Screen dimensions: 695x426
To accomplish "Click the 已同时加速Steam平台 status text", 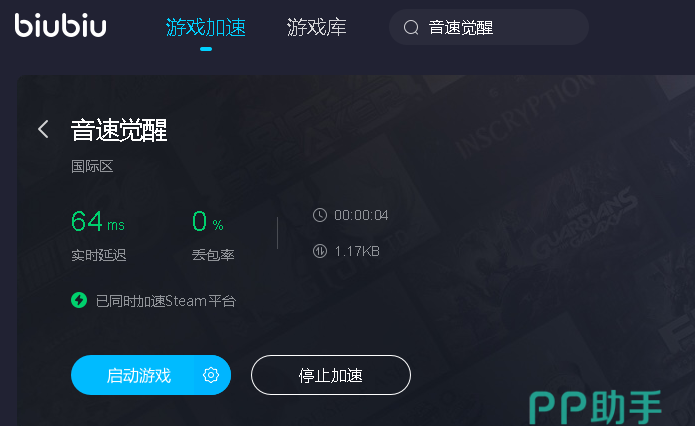I will (166, 301).
